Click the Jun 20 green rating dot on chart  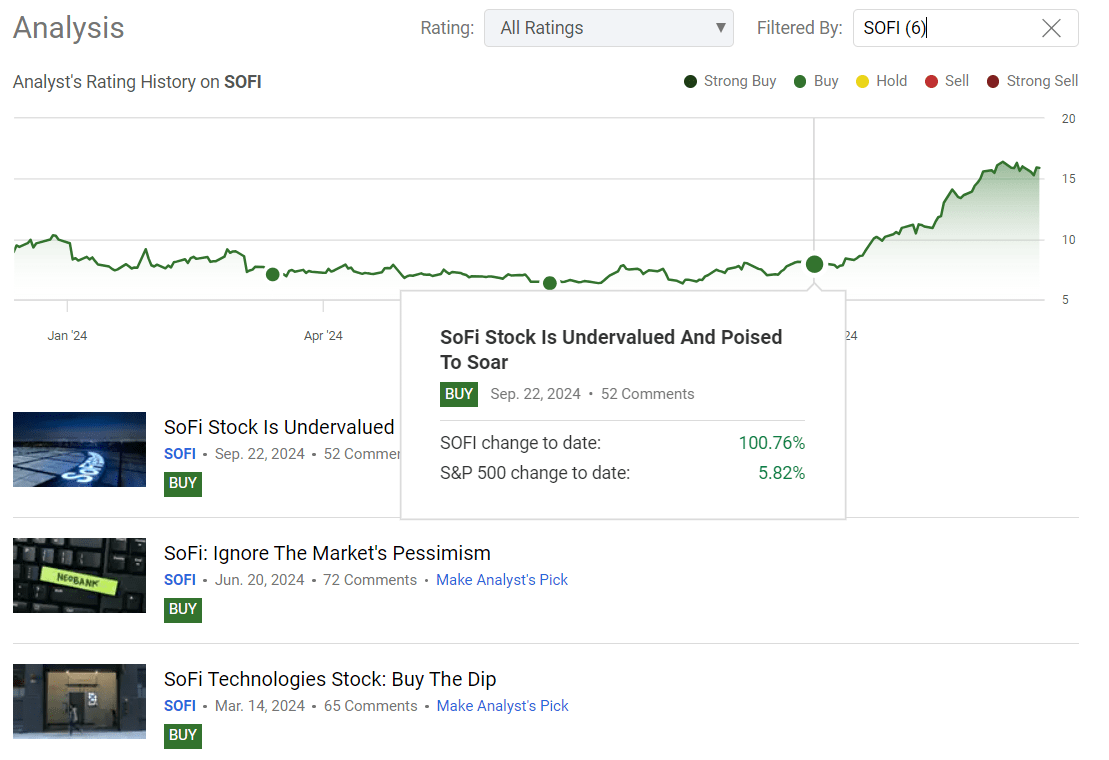click(x=549, y=284)
